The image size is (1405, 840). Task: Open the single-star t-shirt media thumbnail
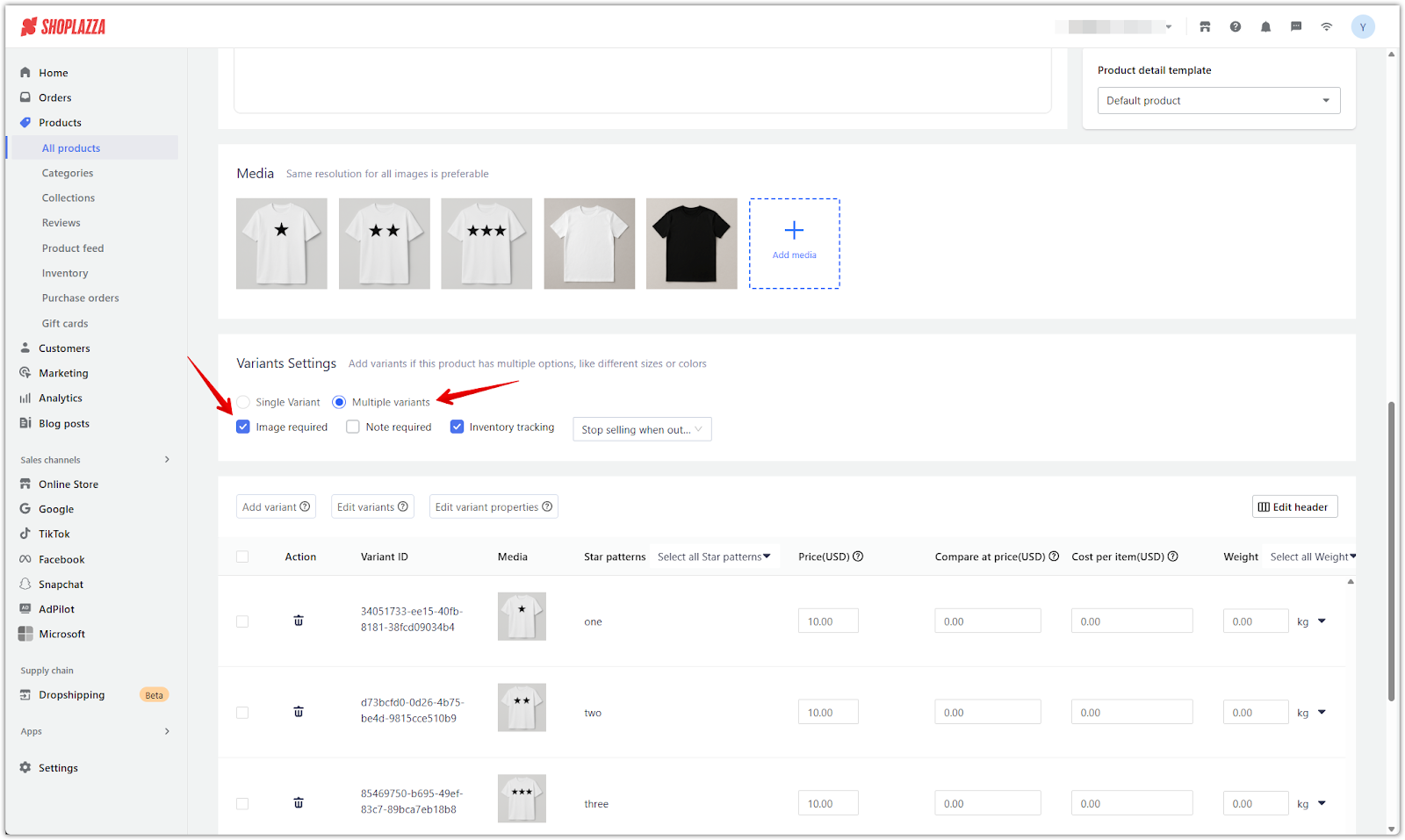(282, 243)
